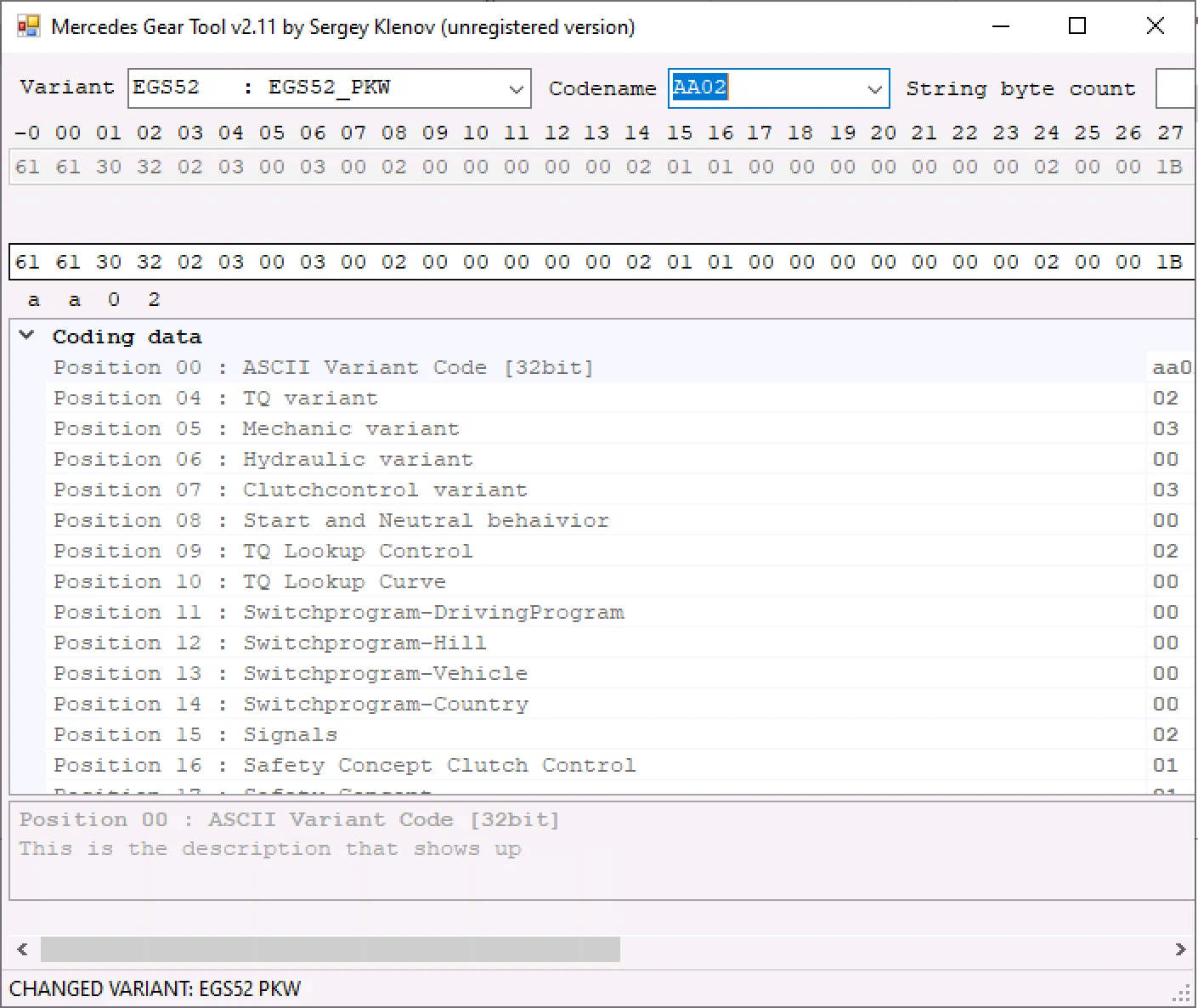
Task: Click the Mercedes Gear Tool app icon
Action: tap(28, 26)
